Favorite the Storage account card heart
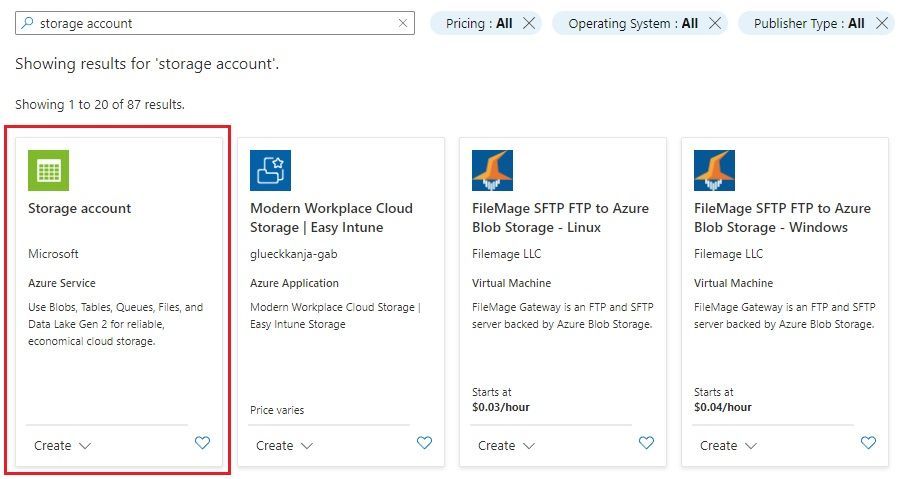Image resolution: width=898 pixels, height=479 pixels. 202,442
